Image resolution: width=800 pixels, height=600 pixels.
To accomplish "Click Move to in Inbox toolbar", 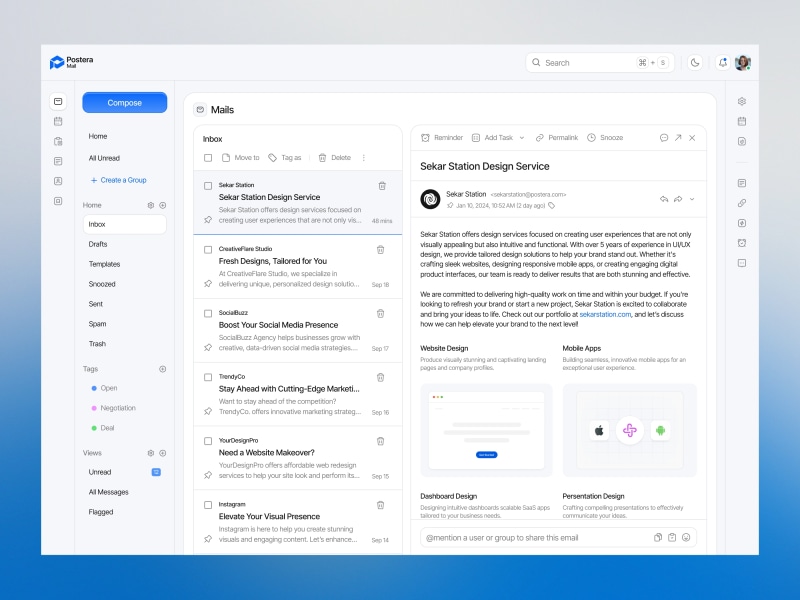I will tap(241, 158).
